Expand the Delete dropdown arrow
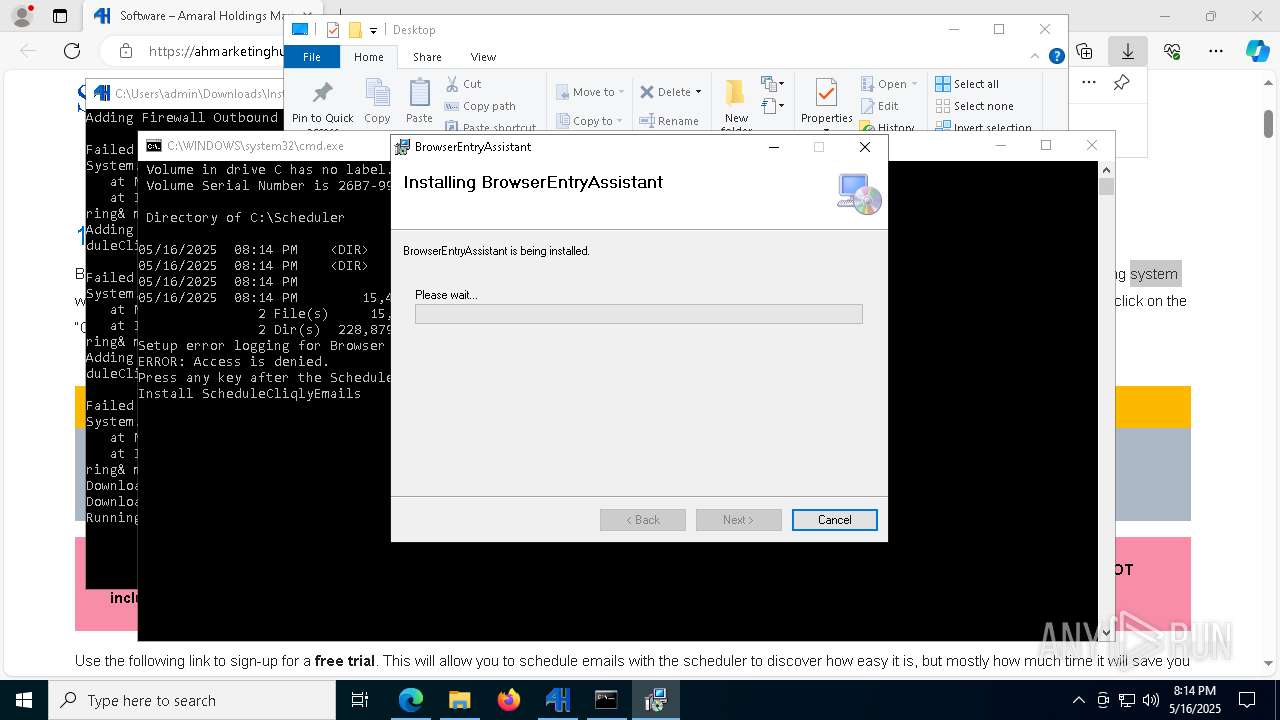 (698, 92)
